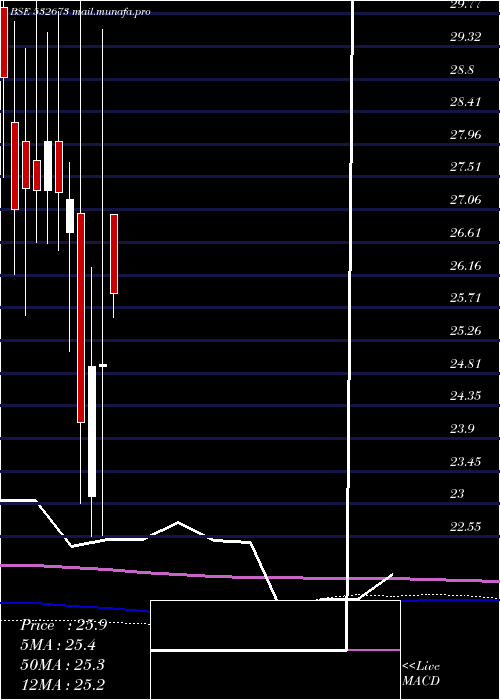This screenshot has height=700, width=500.
Task: Select the 27.06 price axis label
Action: pyautogui.click(x=466, y=200)
